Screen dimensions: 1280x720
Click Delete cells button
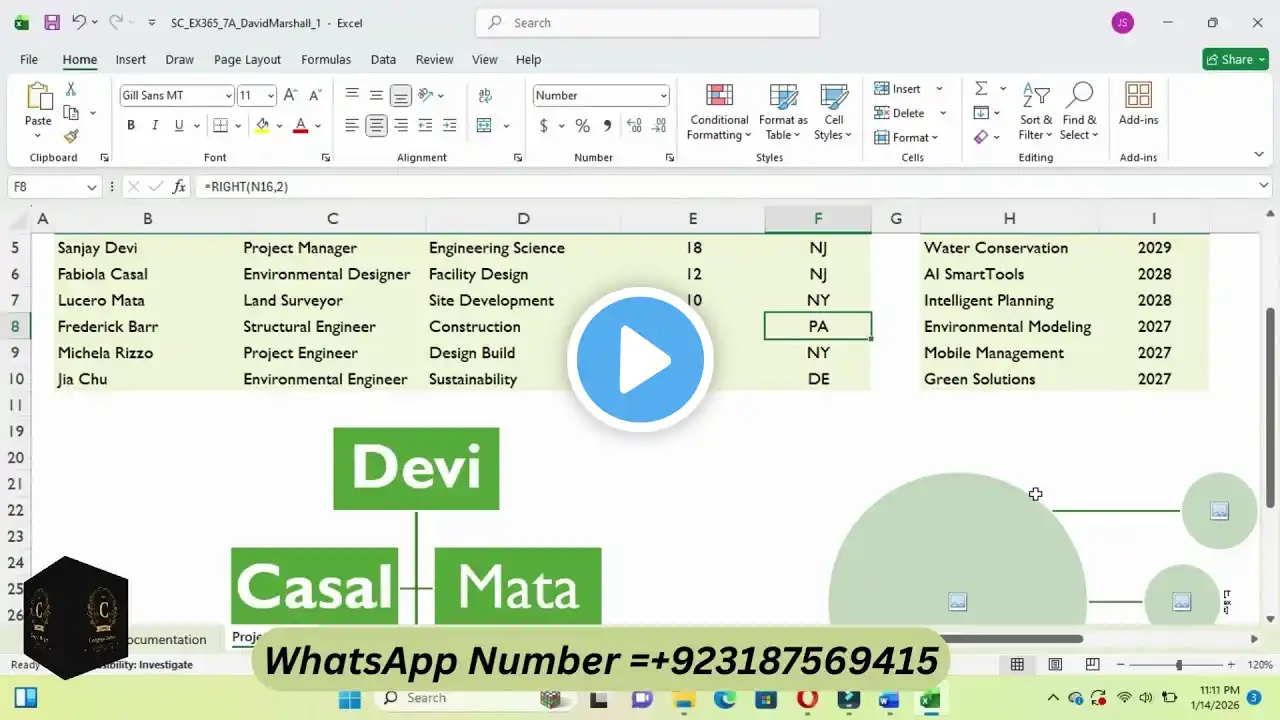899,113
